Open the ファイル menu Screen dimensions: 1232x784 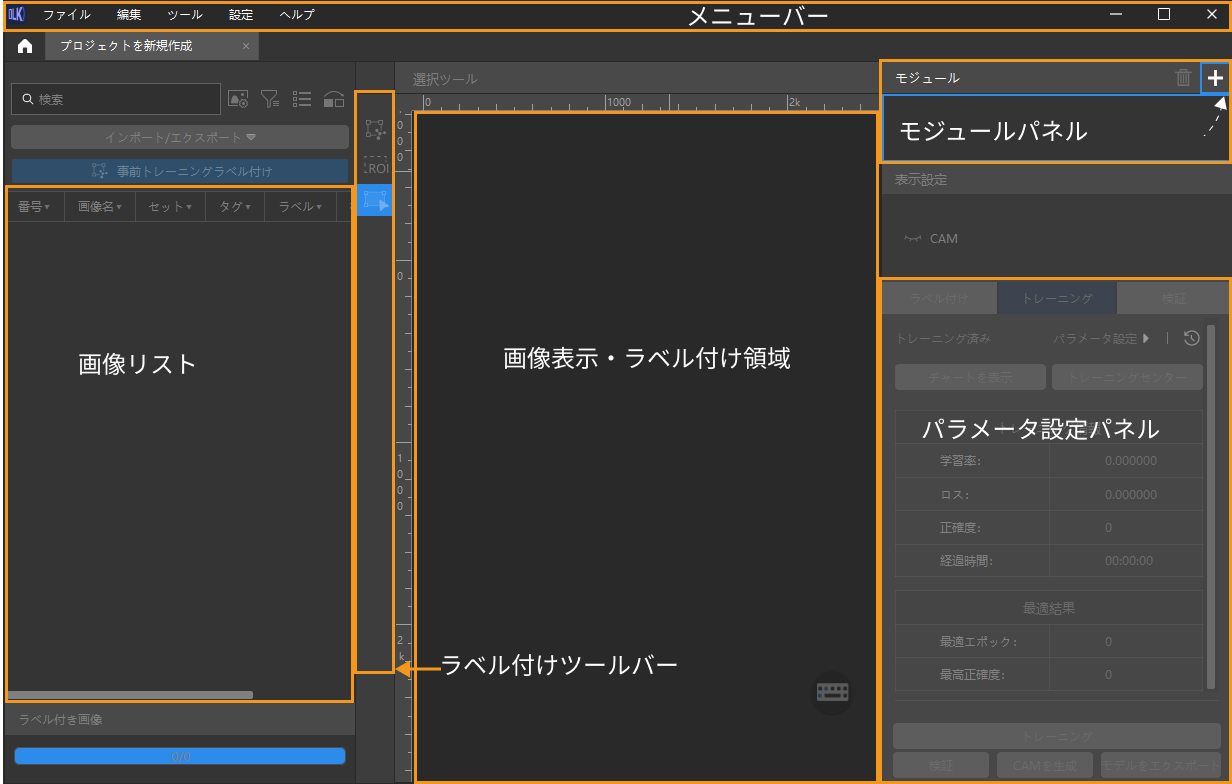(x=66, y=15)
